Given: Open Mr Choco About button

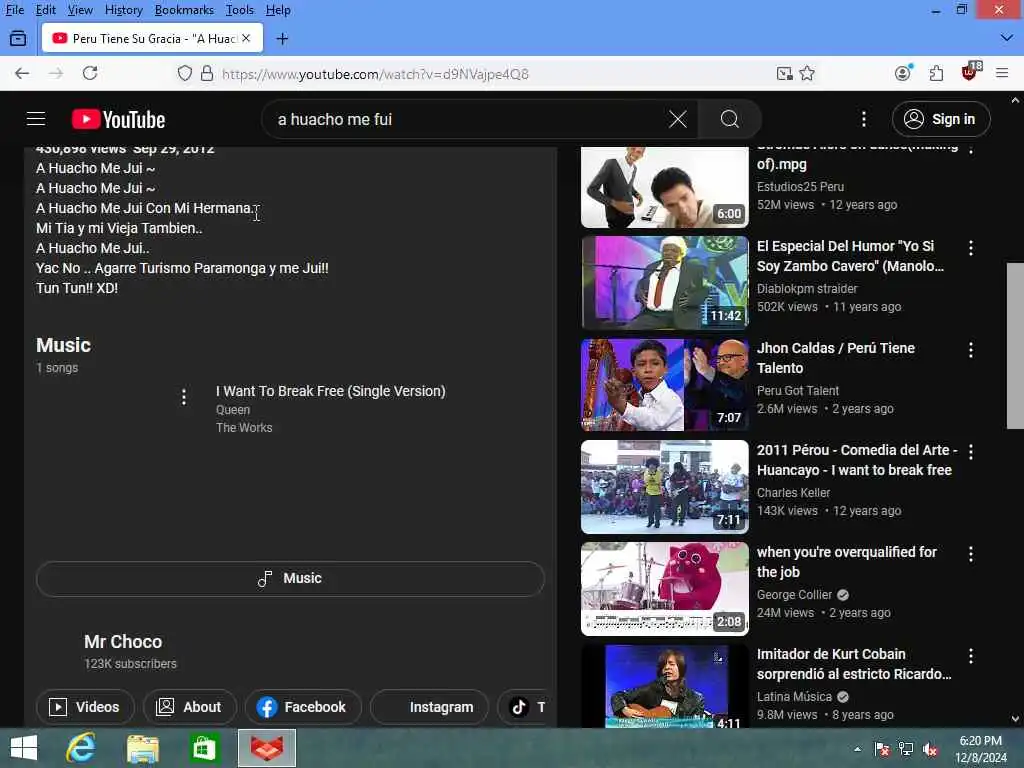Looking at the screenshot, I should point(189,707).
